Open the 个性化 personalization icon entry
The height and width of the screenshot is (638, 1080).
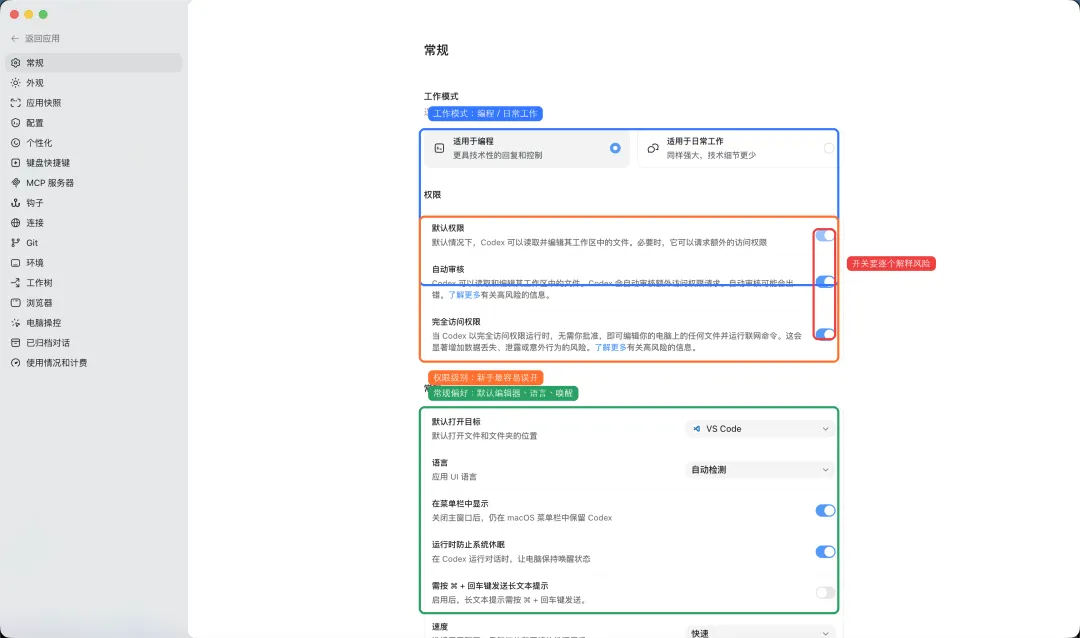15,143
